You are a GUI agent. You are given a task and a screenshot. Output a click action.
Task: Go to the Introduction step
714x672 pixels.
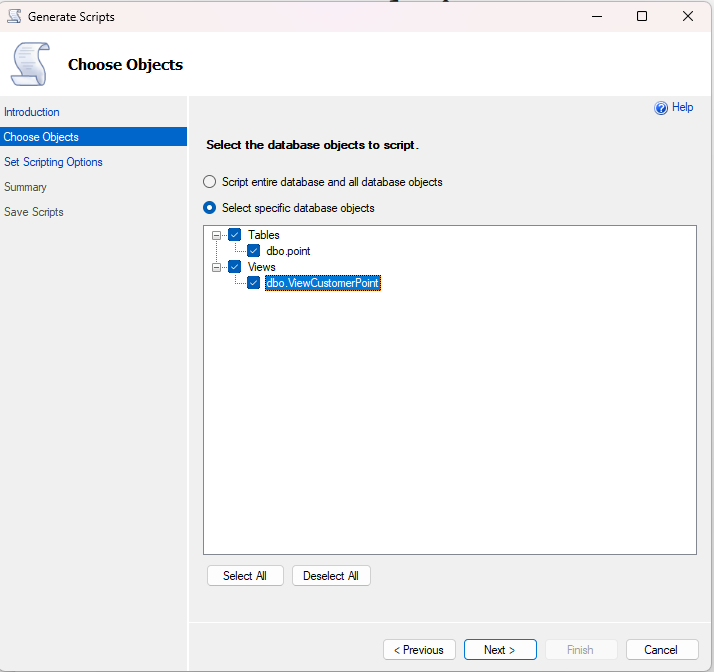[x=32, y=112]
